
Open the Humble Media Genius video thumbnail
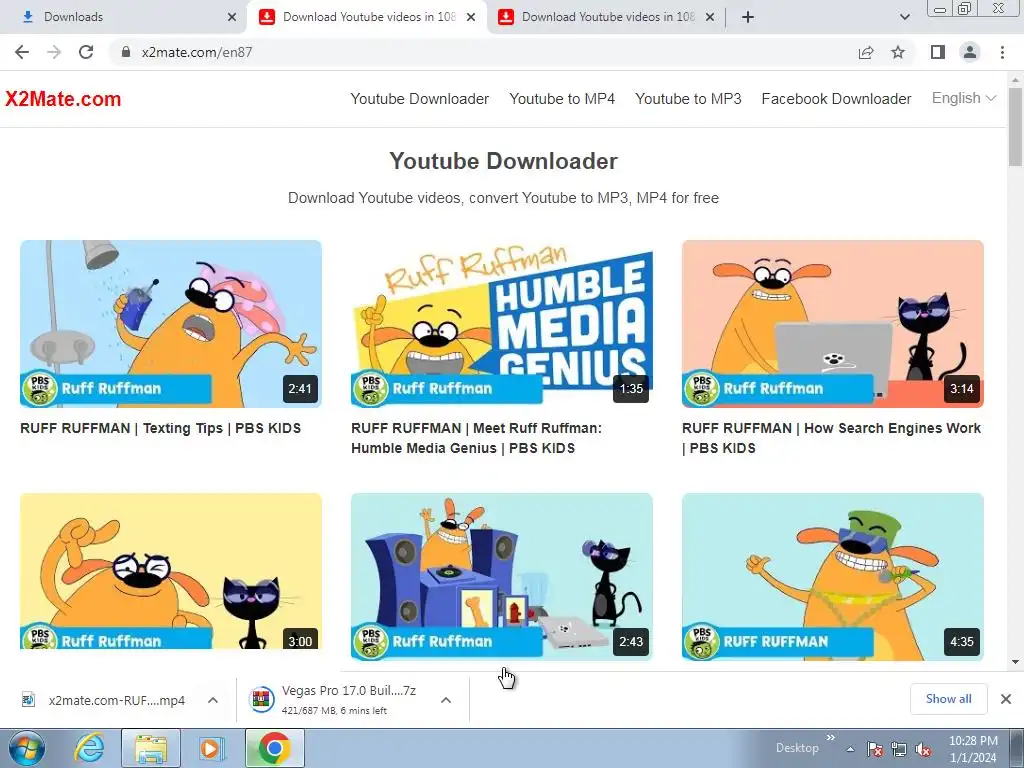502,324
